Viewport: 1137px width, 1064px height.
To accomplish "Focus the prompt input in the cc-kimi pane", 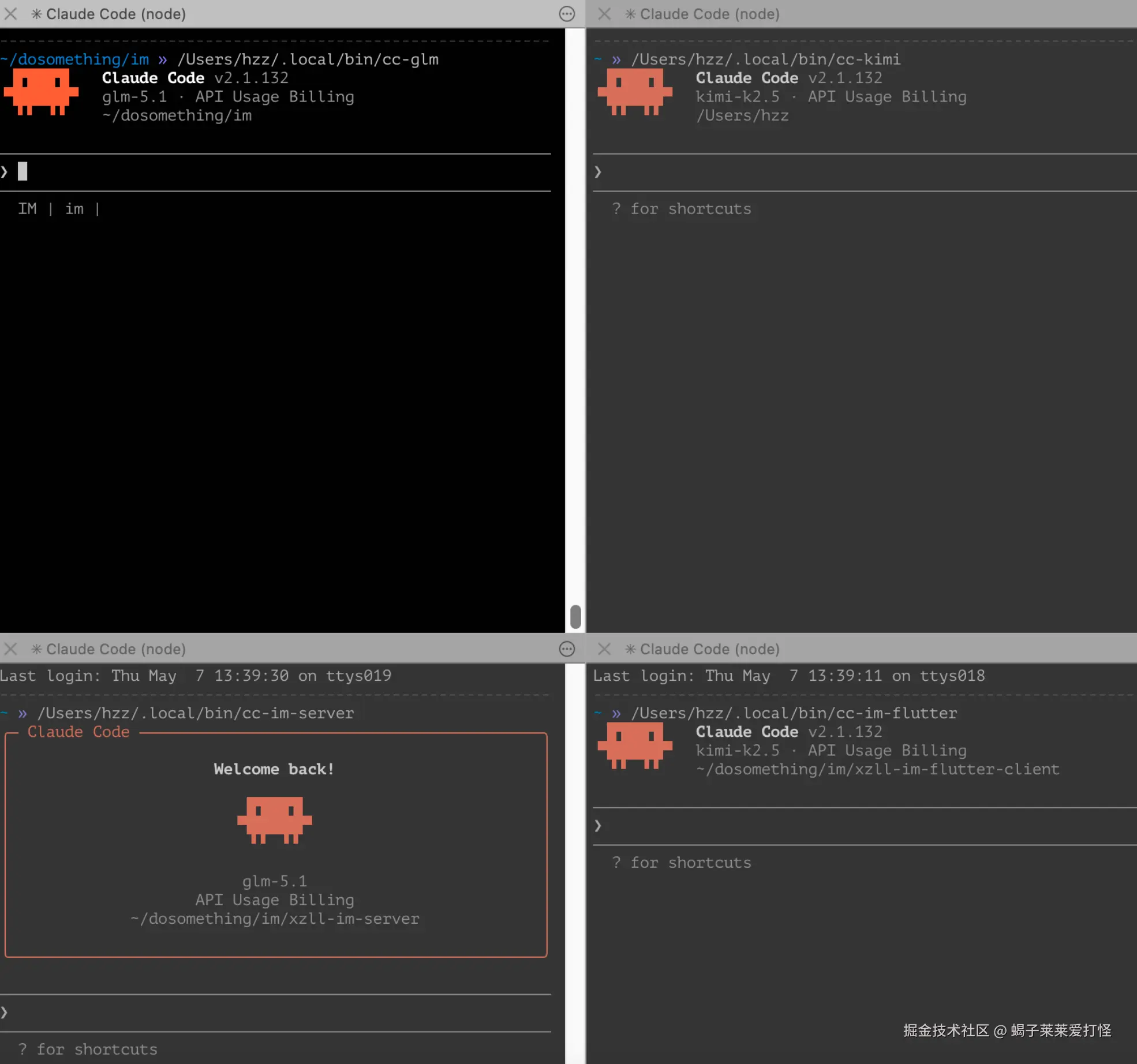I will click(865, 172).
